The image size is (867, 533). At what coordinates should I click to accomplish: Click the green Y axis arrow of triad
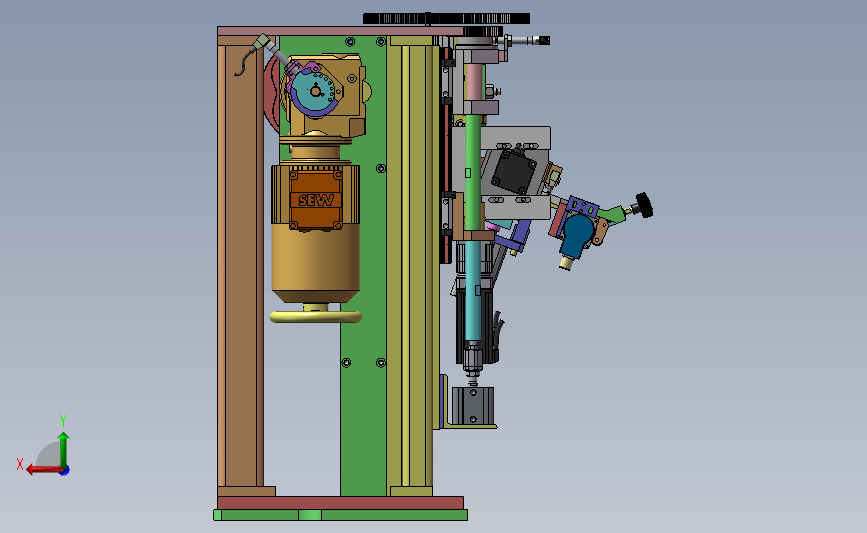click(x=64, y=449)
